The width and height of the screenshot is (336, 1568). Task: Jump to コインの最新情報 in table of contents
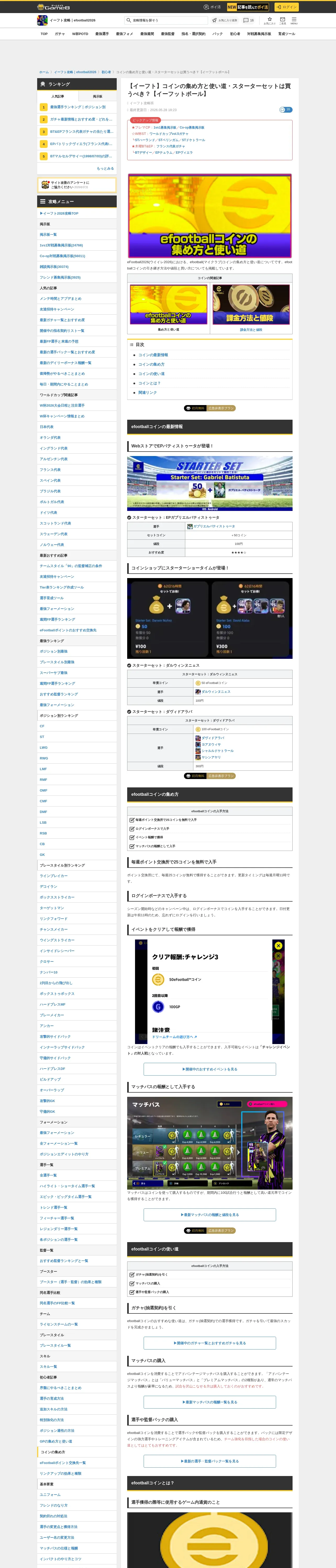click(x=153, y=355)
